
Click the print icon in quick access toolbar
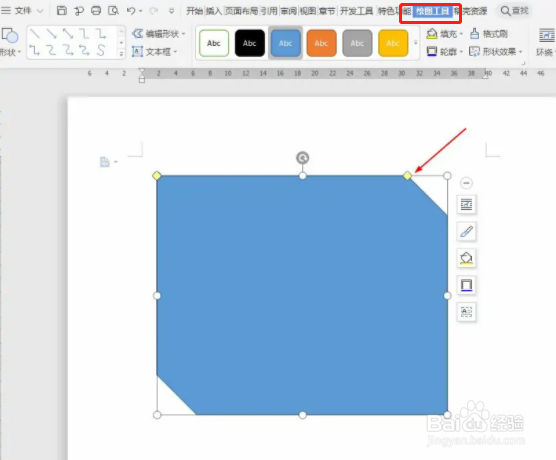click(96, 11)
